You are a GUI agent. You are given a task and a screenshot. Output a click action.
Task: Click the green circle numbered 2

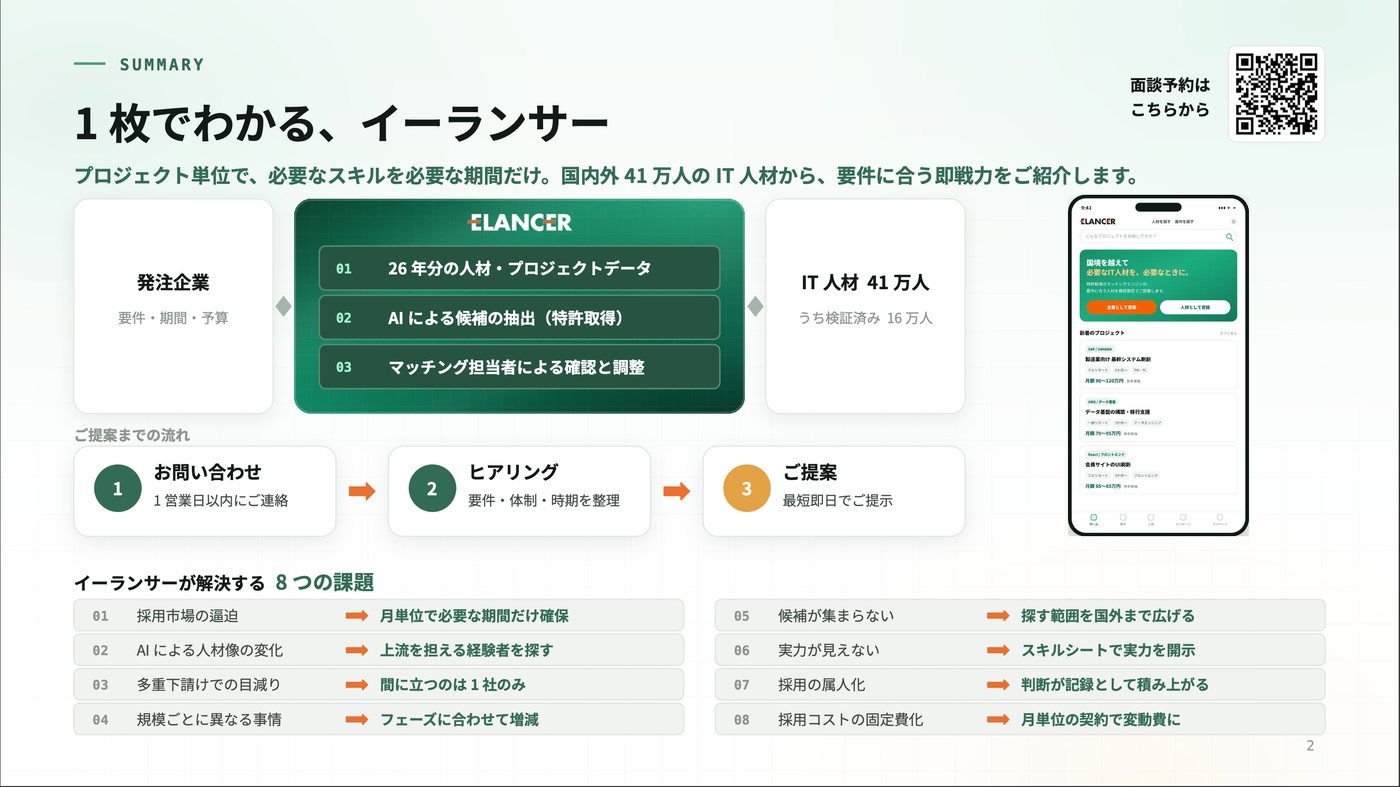pyautogui.click(x=432, y=489)
